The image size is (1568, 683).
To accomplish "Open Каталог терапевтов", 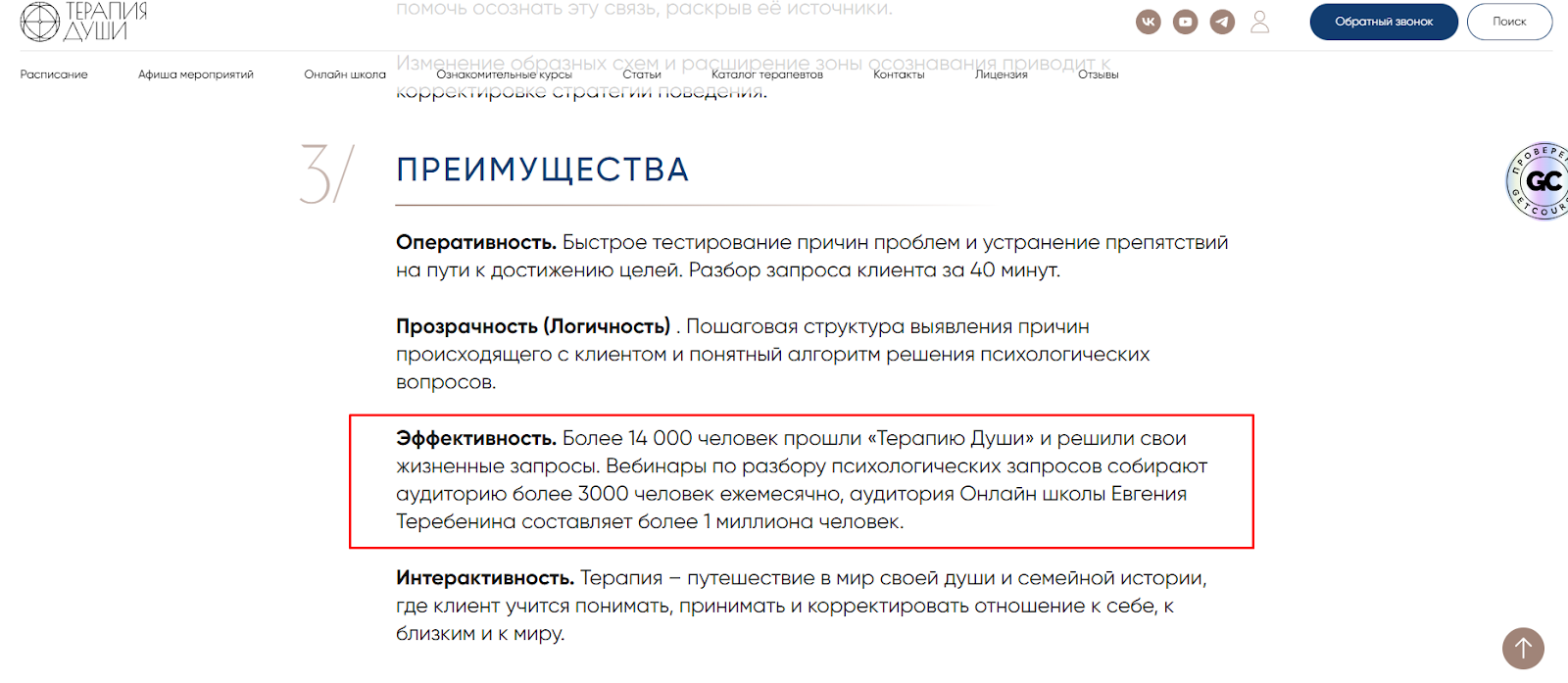I will coord(767,74).
